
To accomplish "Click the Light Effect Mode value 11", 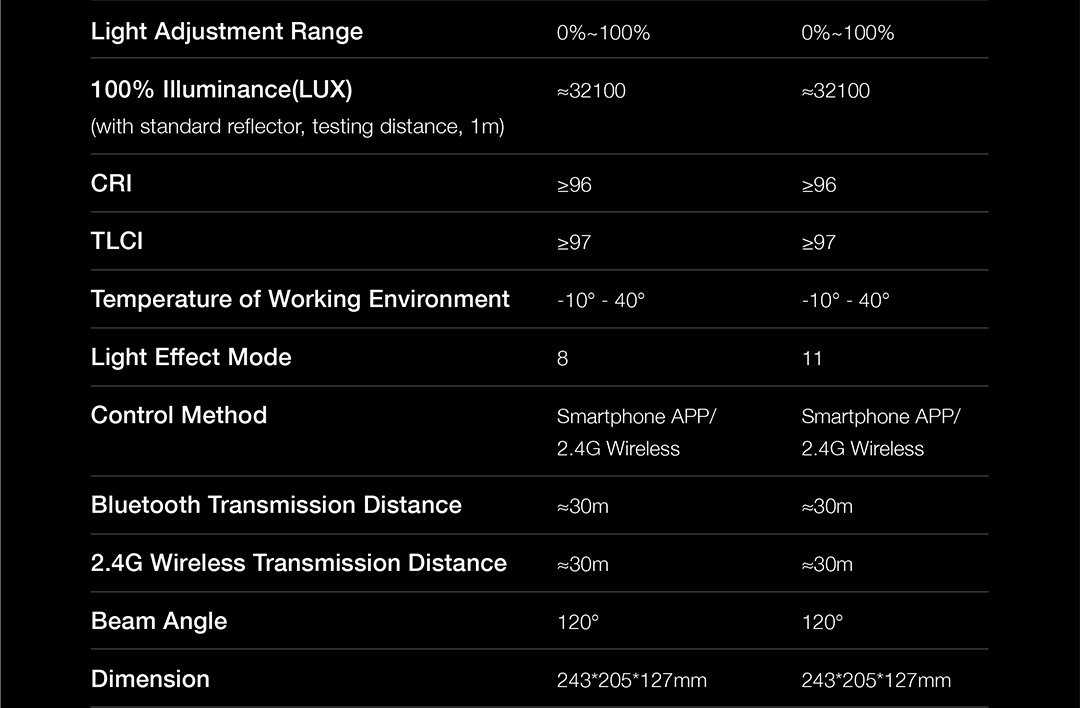I will (x=812, y=359).
